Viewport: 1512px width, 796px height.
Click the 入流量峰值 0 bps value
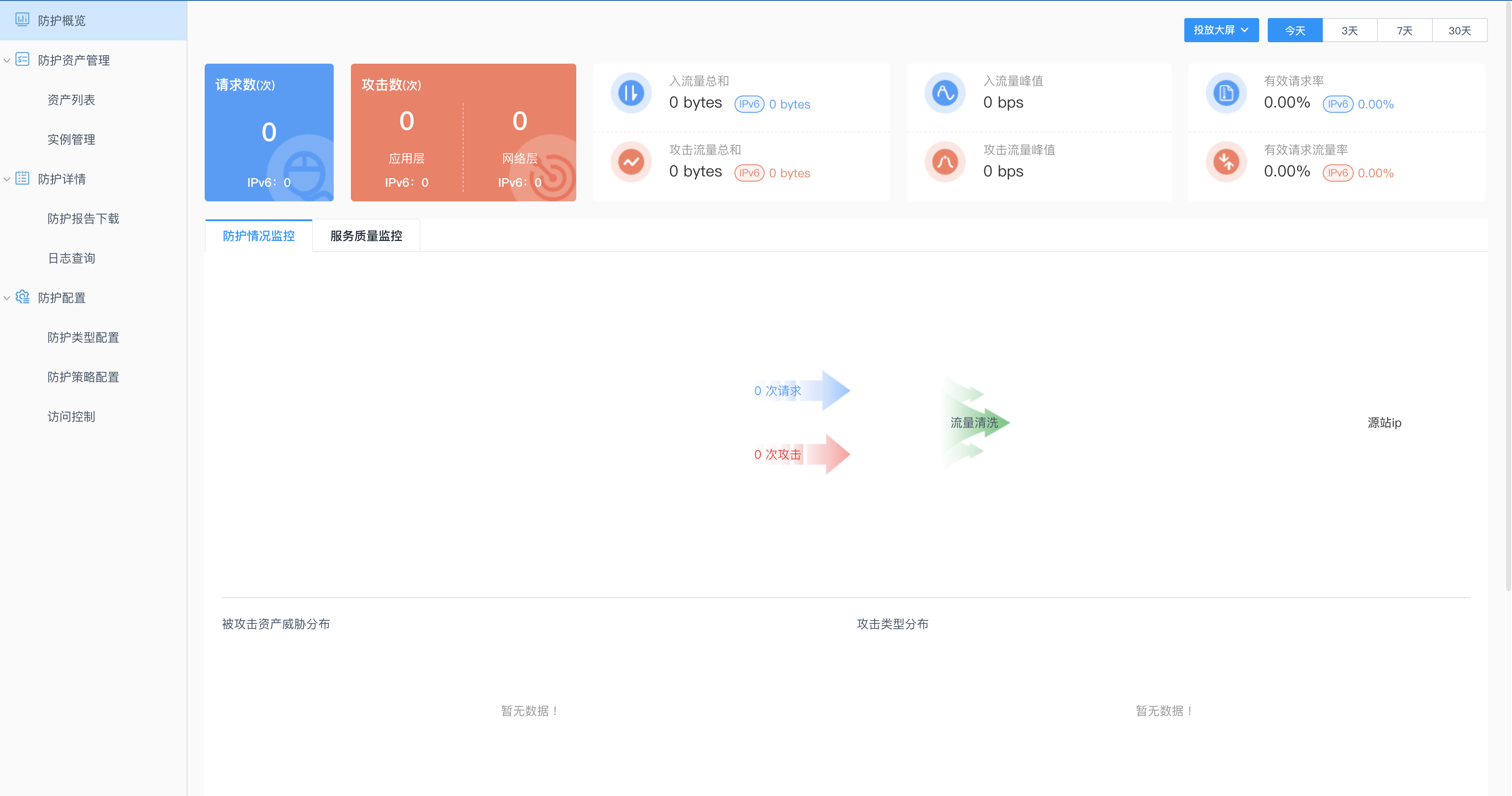(1003, 102)
